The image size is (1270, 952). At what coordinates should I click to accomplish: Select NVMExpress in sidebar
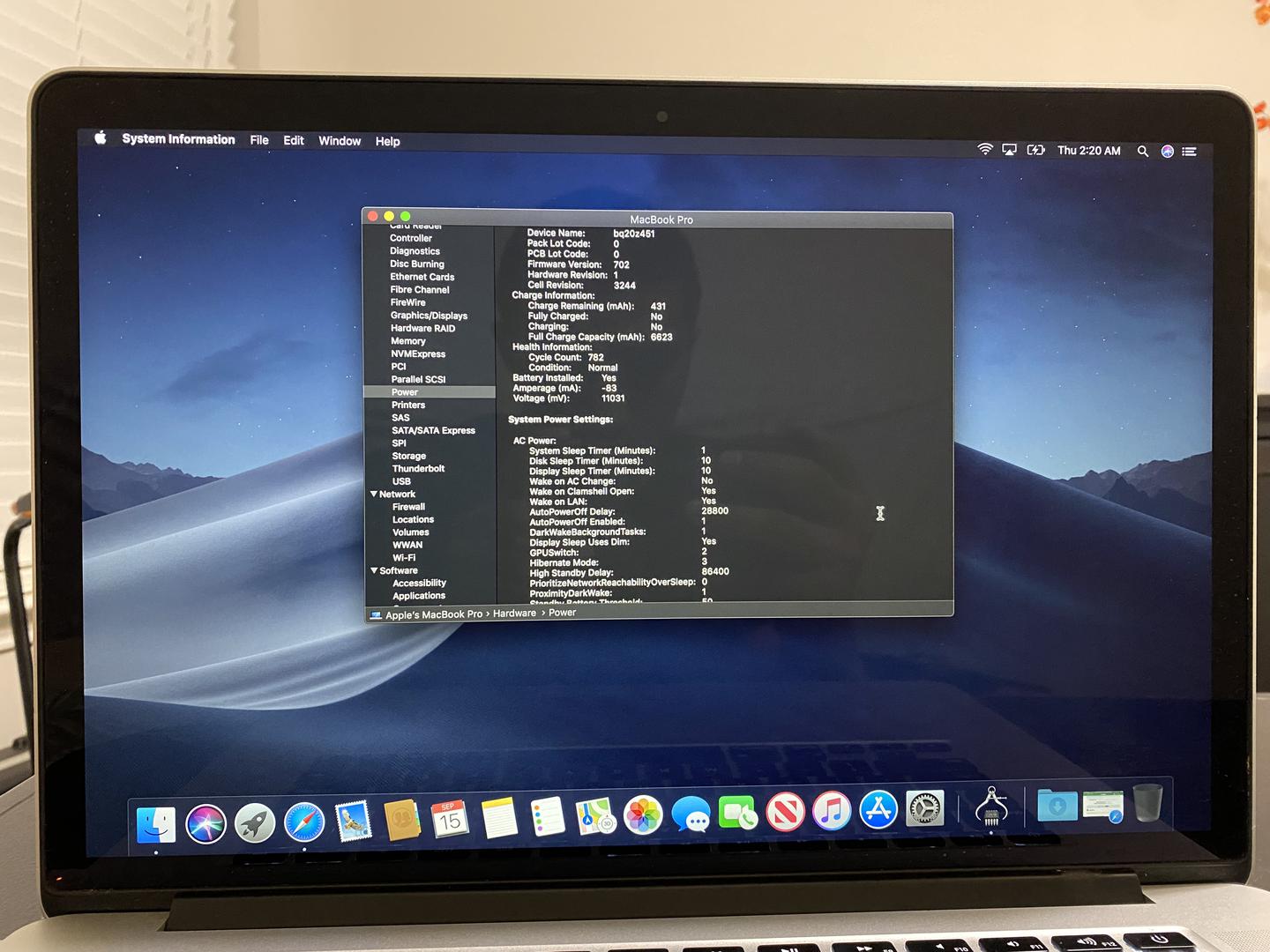(x=418, y=353)
